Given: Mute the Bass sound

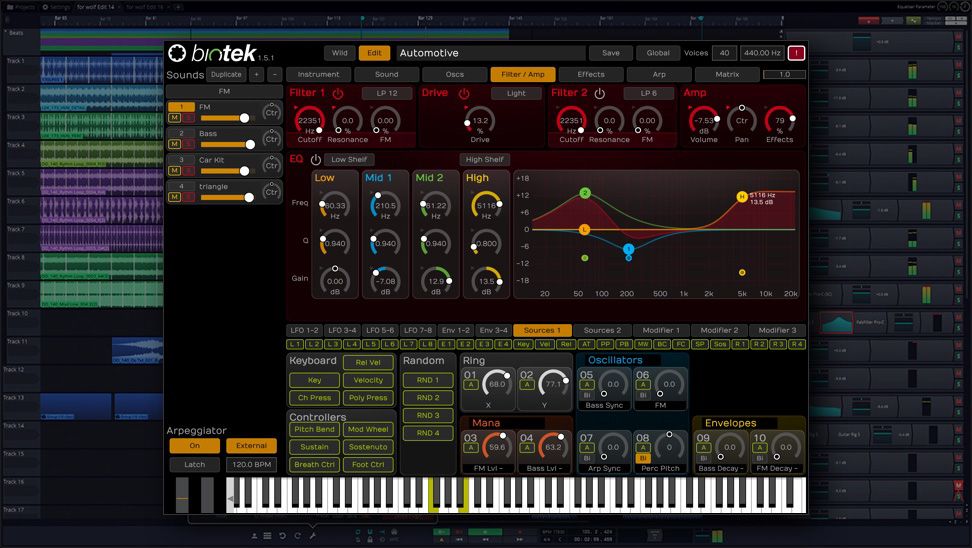Looking at the screenshot, I should pos(175,144).
